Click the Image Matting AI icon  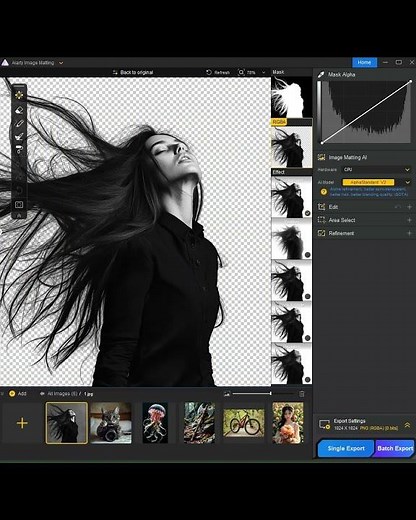[321, 157]
